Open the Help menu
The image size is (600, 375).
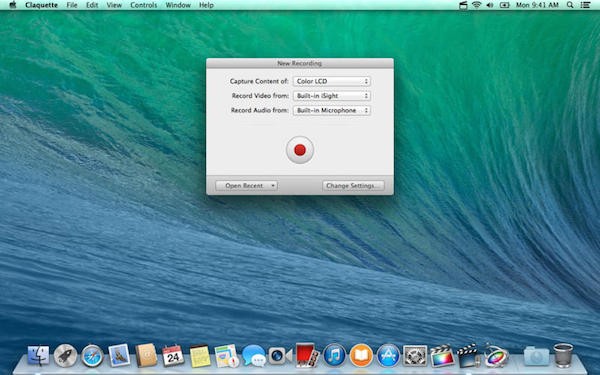(x=206, y=5)
